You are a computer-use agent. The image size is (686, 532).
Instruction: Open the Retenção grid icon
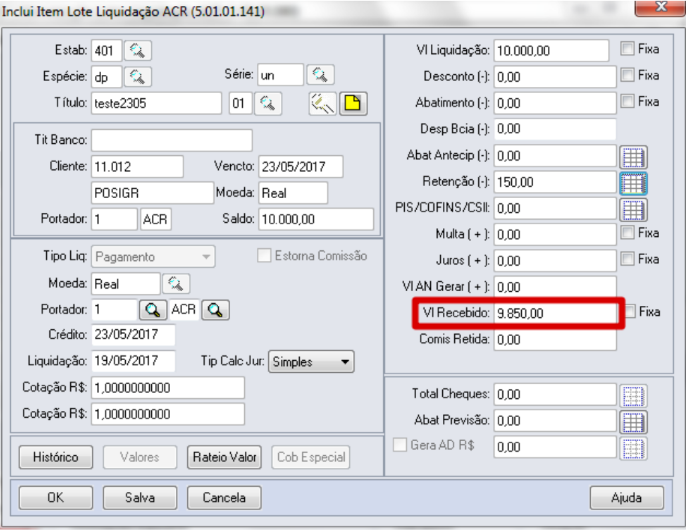(633, 183)
